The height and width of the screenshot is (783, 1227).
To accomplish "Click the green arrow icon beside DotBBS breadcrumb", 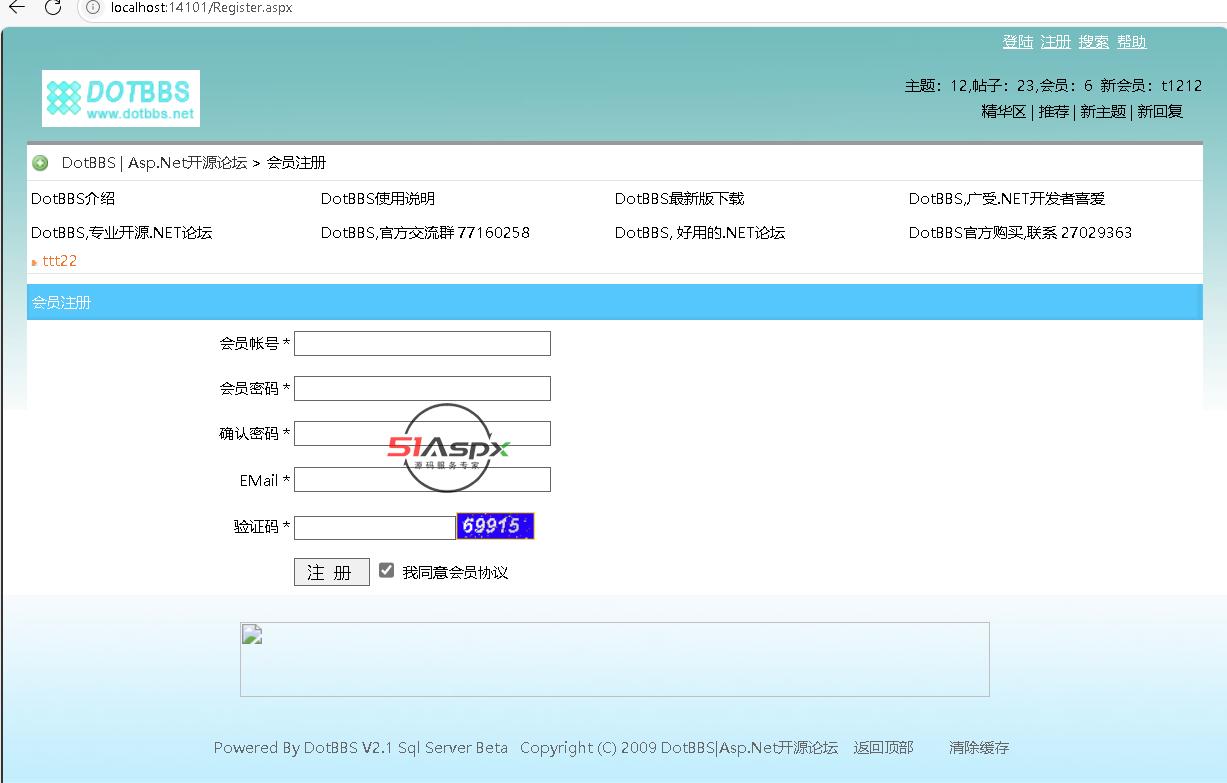I will click(41, 163).
